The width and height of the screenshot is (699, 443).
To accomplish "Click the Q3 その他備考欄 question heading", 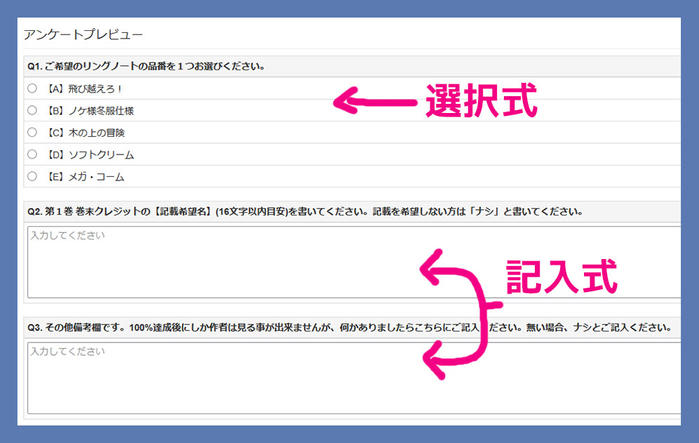I will coord(340,327).
